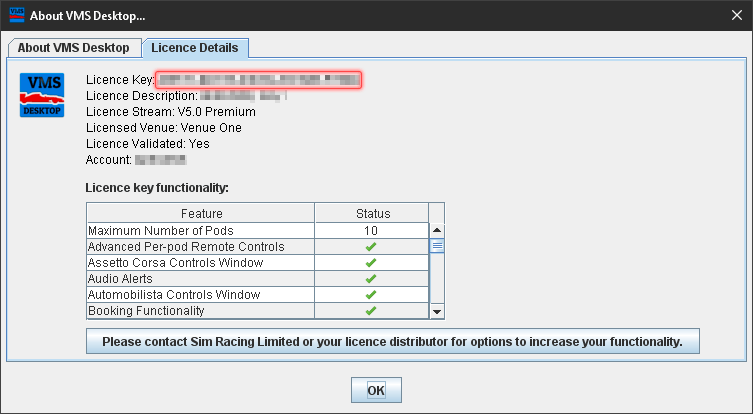Close the About VMS Desktop dialog
Viewport: 753px width, 414px height.
tap(737, 15)
